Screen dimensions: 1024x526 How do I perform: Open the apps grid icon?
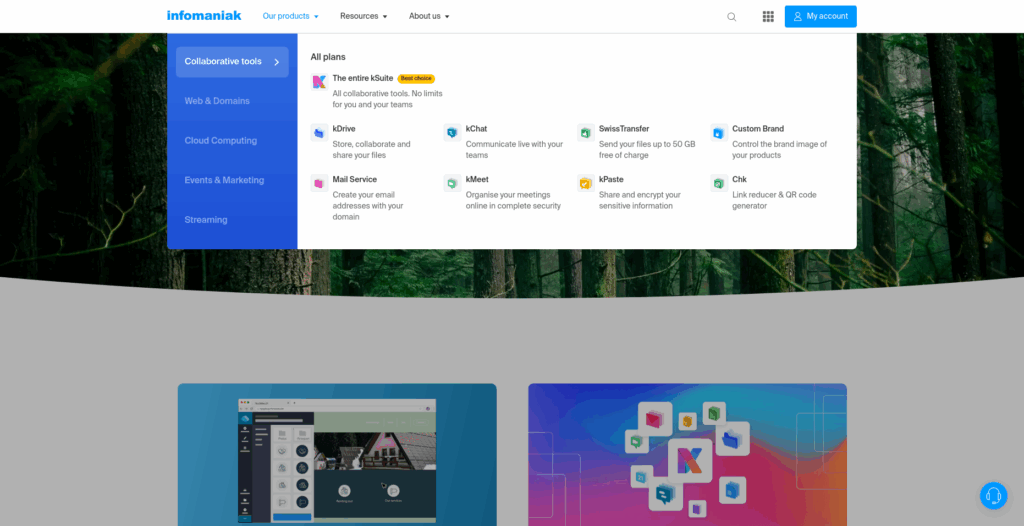pos(768,16)
